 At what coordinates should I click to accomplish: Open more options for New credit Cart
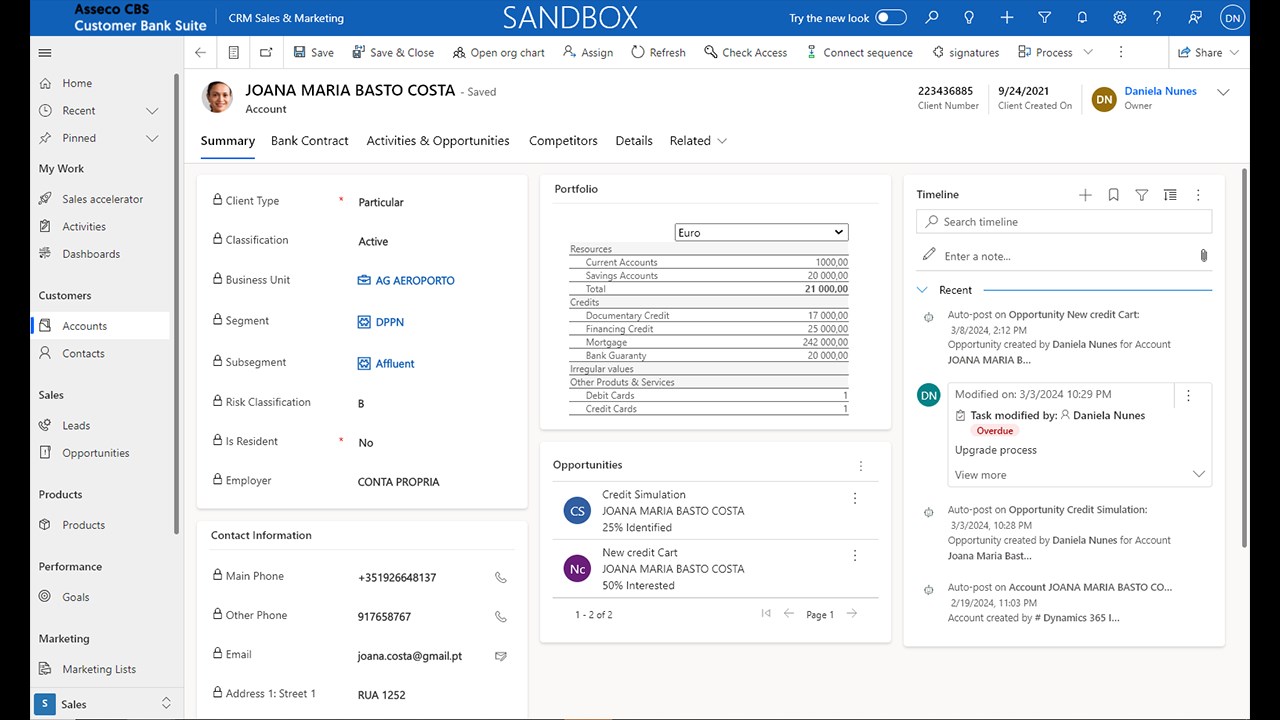point(855,556)
